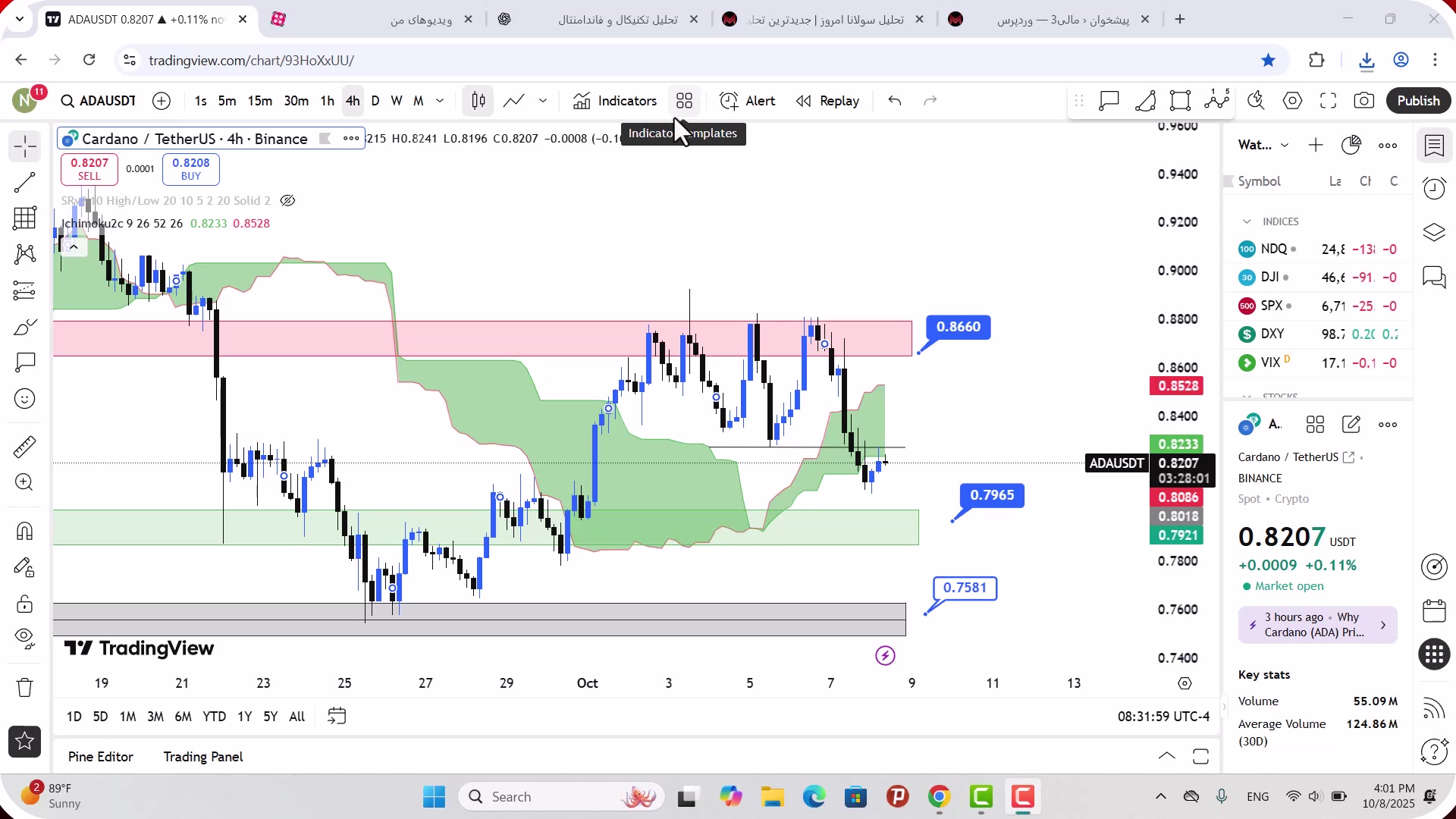Bookmark this page with the star icon

coord(1268,60)
